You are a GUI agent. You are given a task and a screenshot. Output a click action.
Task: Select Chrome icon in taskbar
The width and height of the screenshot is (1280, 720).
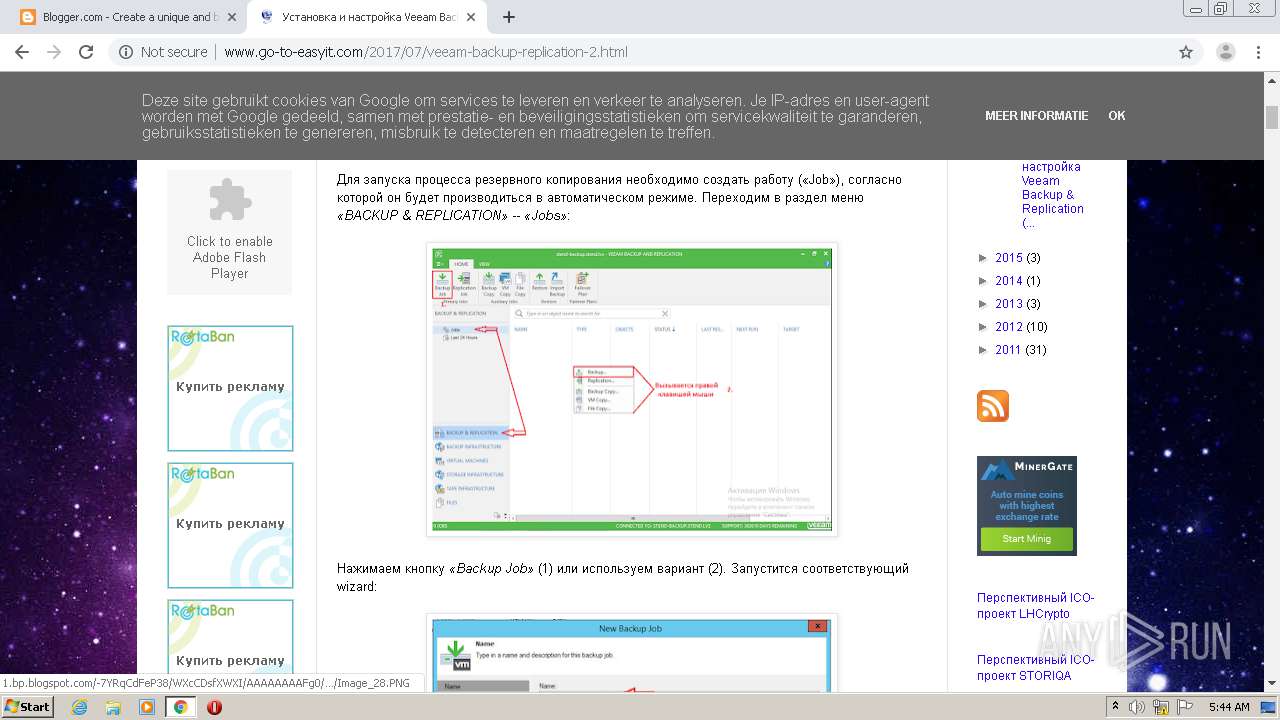181,707
